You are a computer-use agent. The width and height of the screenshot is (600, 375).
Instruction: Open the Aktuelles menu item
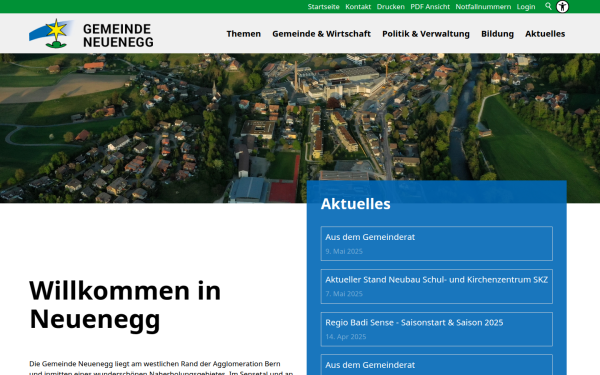pos(545,34)
